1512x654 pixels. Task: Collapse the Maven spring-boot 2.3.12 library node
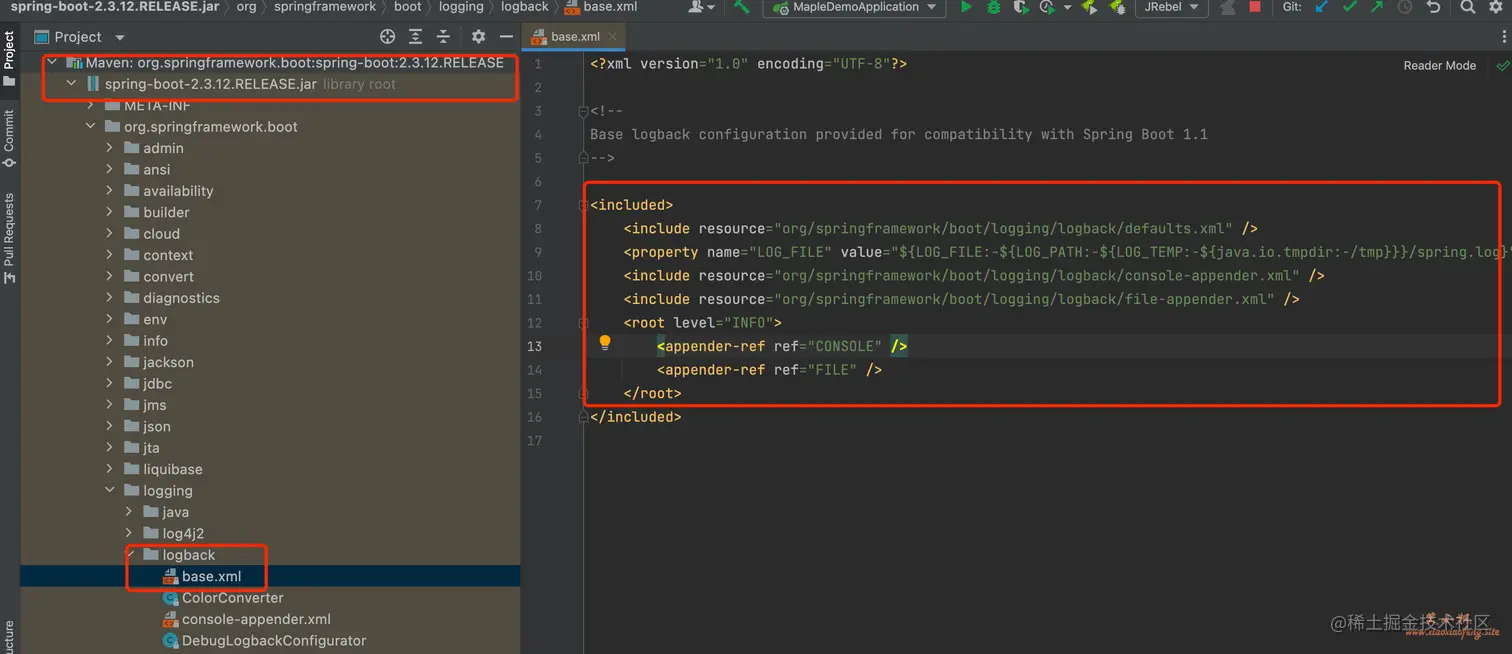[52, 62]
